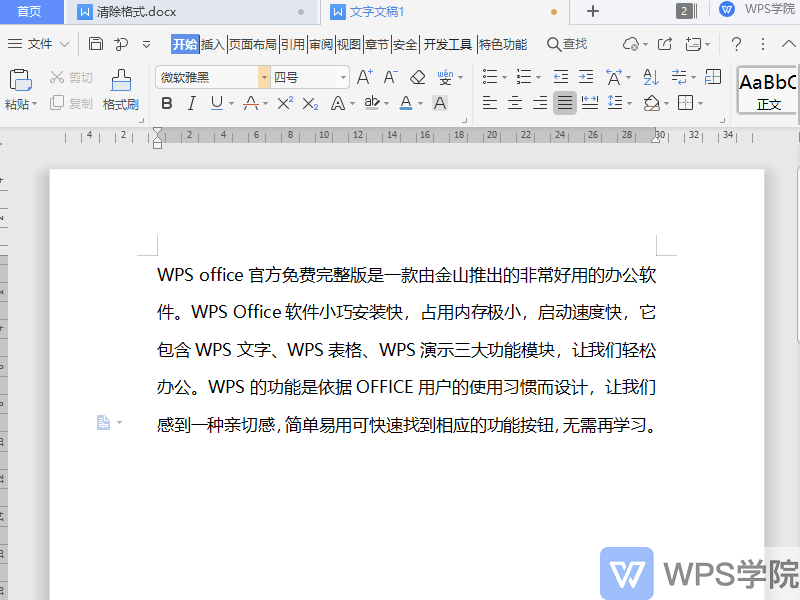Image resolution: width=800 pixels, height=600 pixels.
Task: Click the distributed alignment icon
Action: tap(590, 104)
